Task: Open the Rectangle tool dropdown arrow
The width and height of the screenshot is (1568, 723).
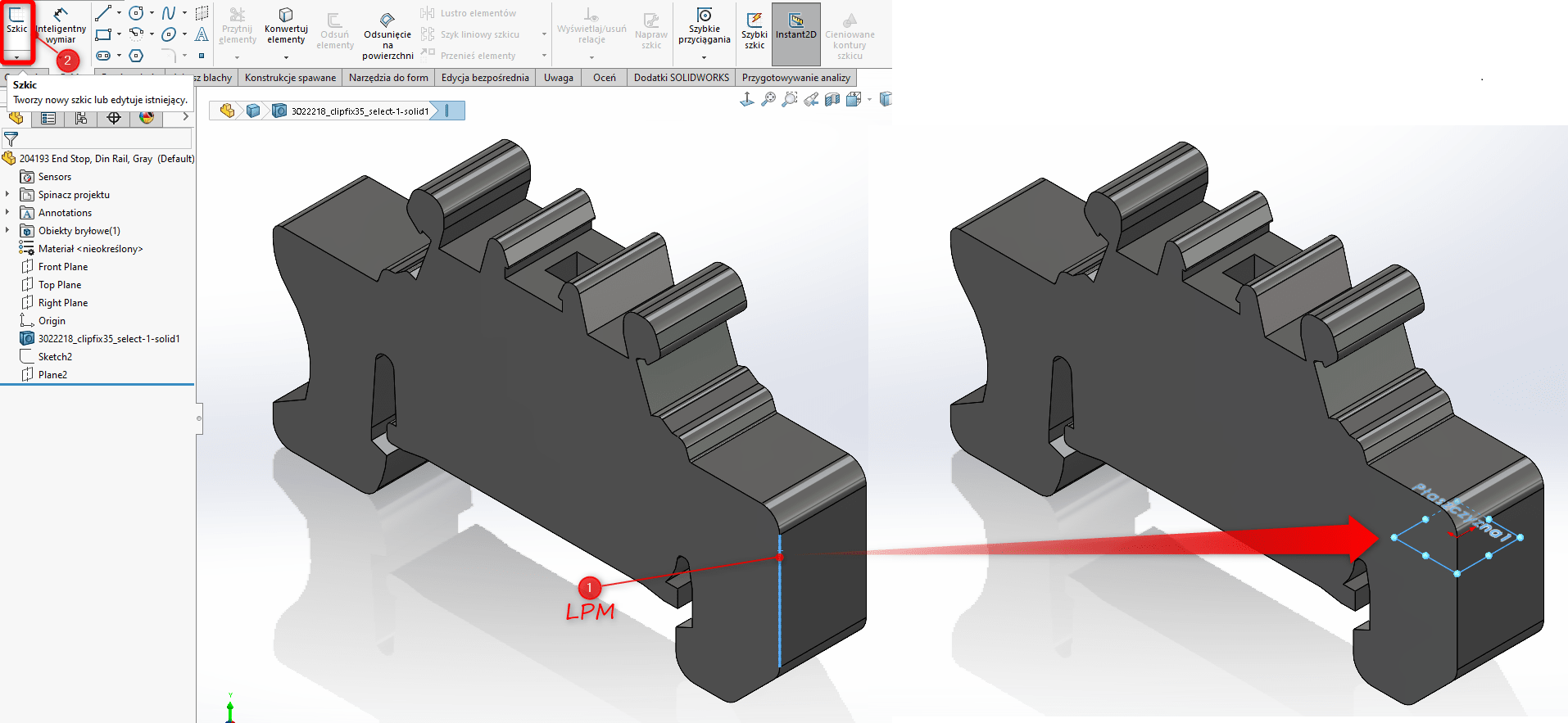Action: click(119, 34)
